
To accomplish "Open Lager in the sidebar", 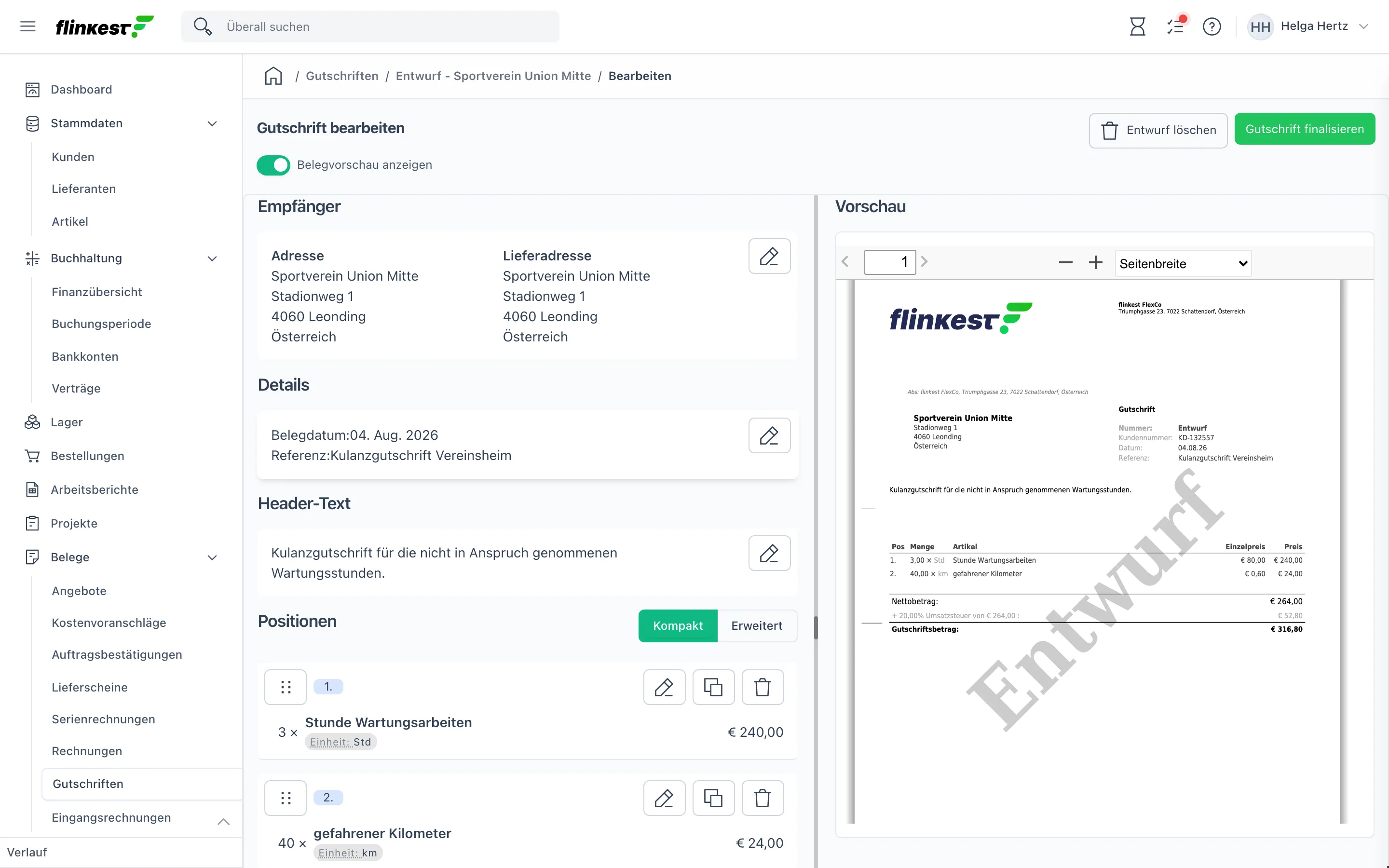I will 67,422.
